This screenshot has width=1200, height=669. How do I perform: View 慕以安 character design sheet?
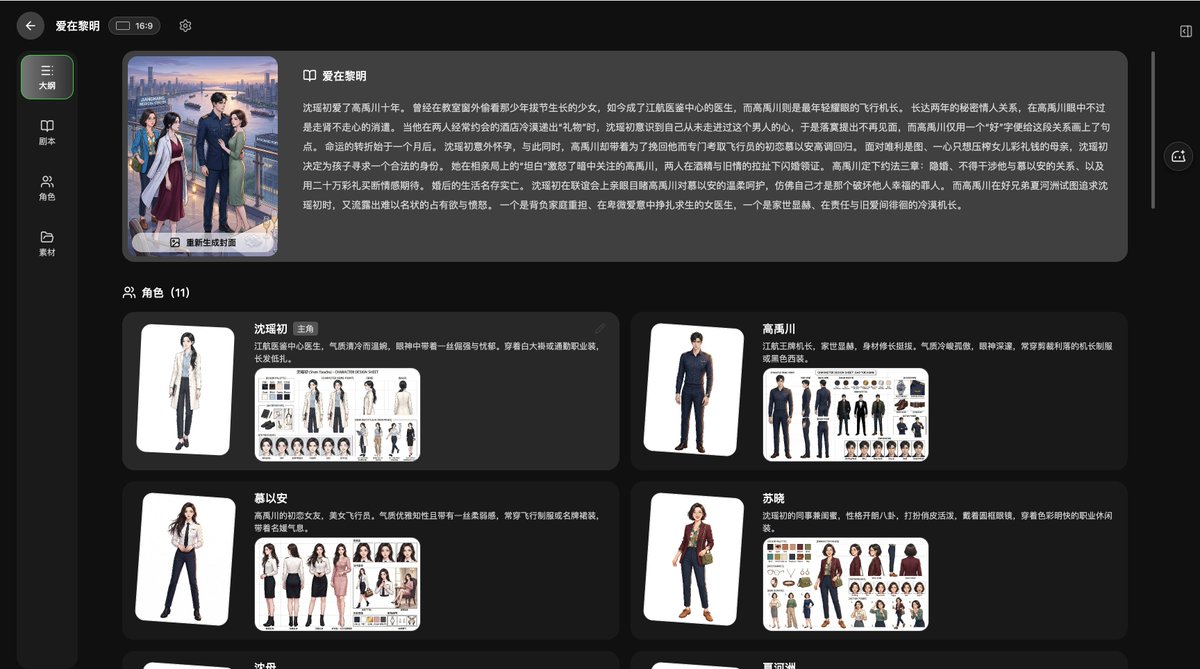tap(337, 584)
